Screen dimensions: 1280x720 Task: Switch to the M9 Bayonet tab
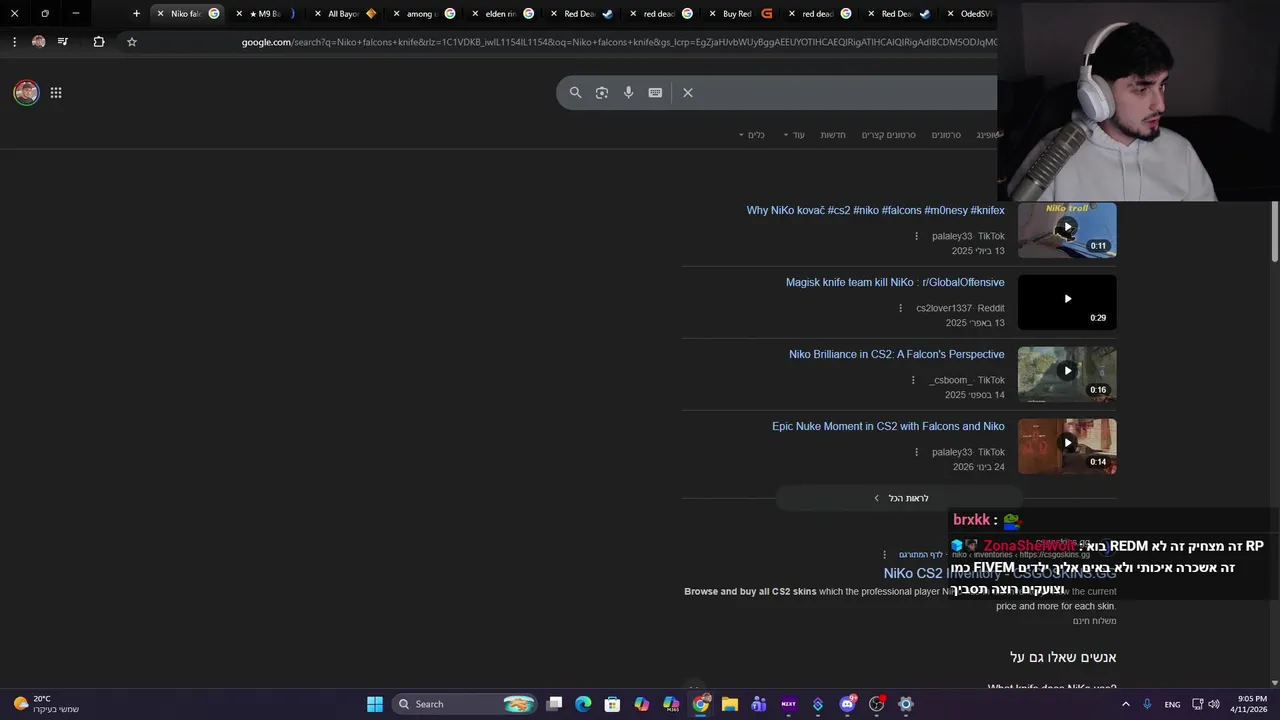(x=265, y=14)
